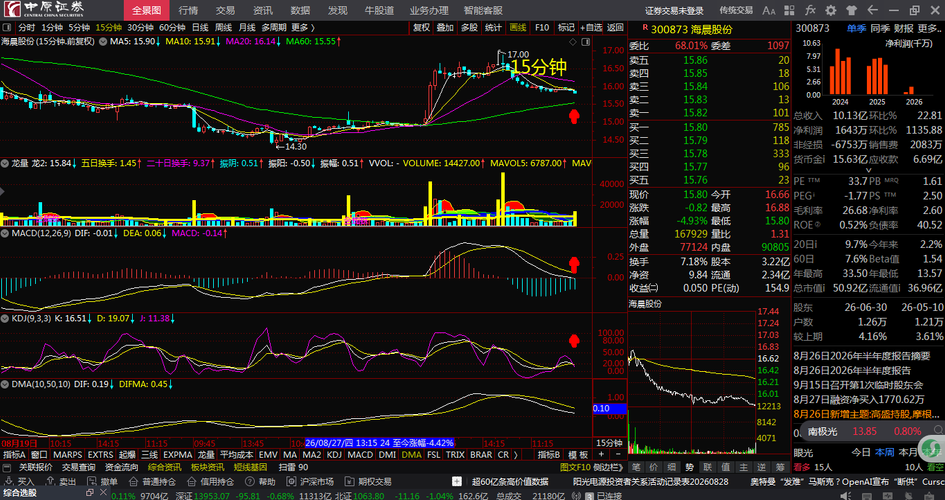The image size is (945, 500).
Task: Click the diamond icon above the chart
Action: 573,42
